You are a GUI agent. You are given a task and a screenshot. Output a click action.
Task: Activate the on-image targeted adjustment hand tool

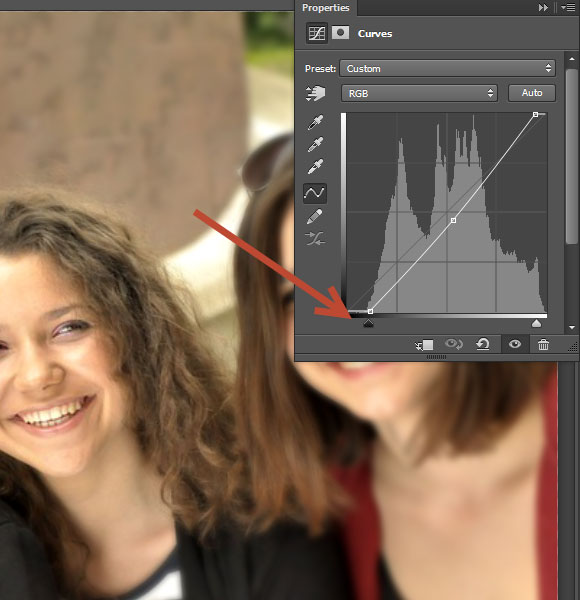coord(315,93)
